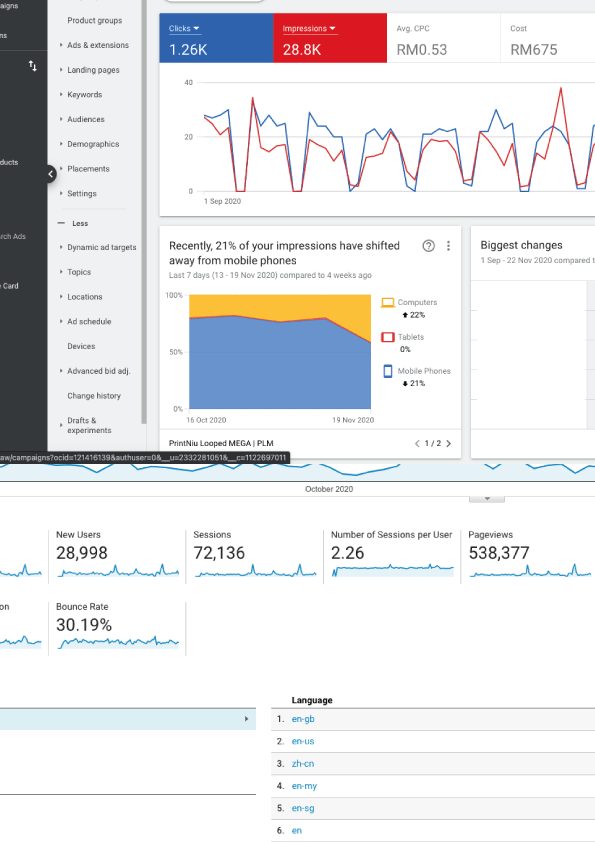Open help icon on impressions shift card
Image resolution: width=595 pixels, height=842 pixels.
click(x=429, y=246)
